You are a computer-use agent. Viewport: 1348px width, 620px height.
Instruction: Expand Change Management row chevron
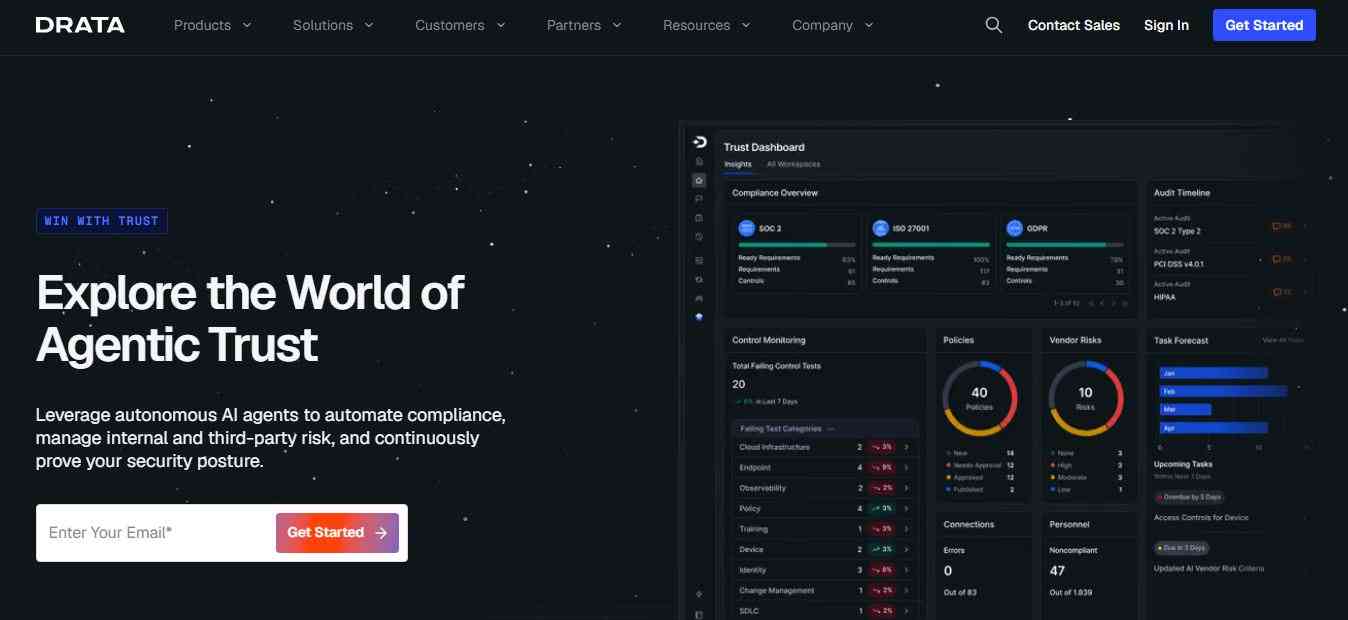[x=907, y=590]
